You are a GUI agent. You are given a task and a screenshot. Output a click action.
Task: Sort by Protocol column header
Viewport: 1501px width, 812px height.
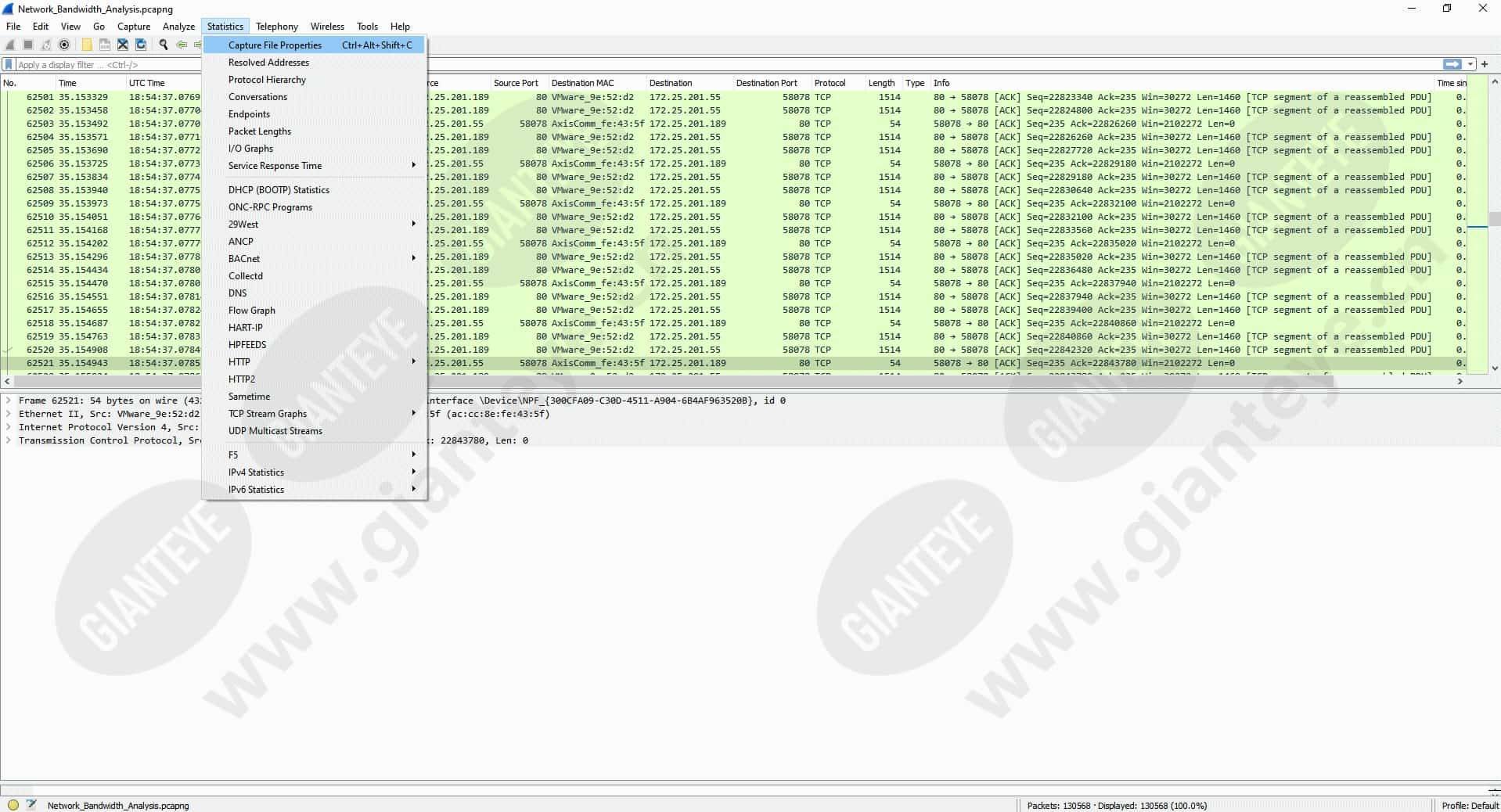coord(838,82)
